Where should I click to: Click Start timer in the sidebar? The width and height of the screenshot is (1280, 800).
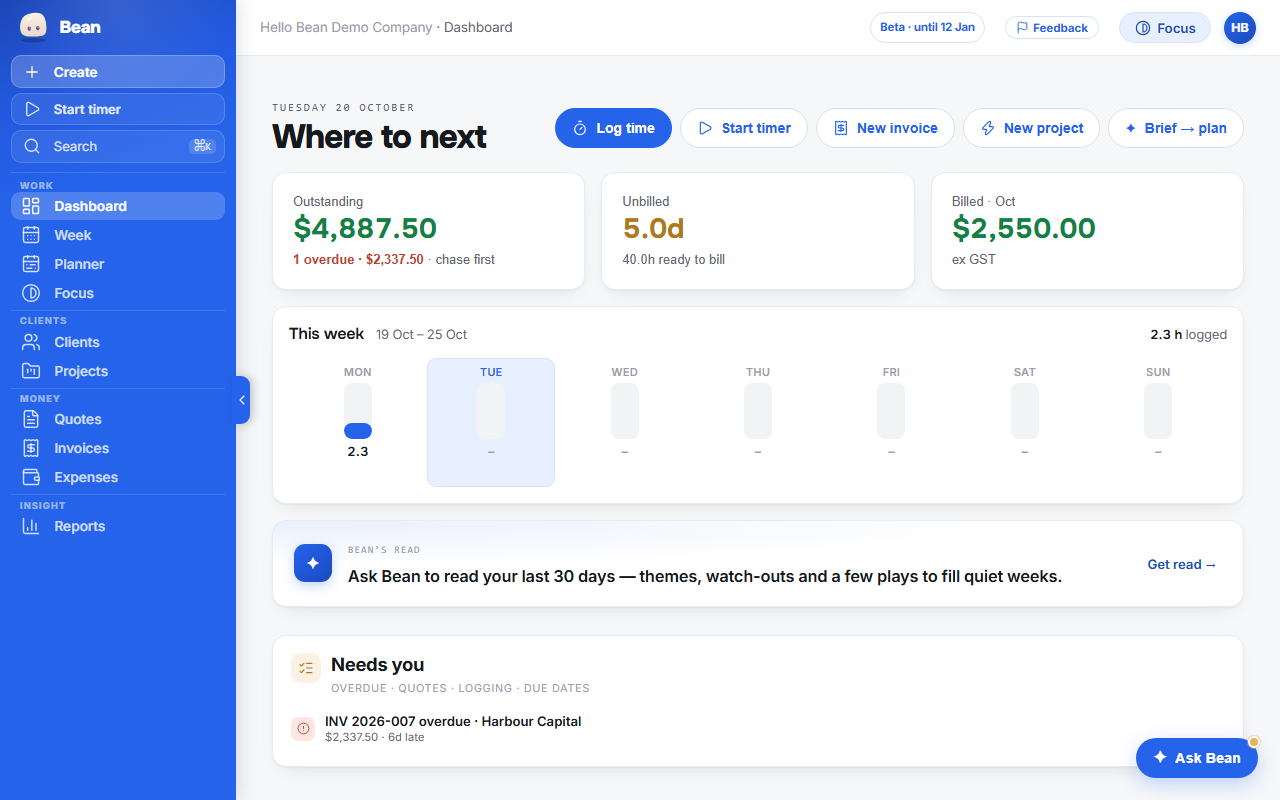tap(118, 109)
